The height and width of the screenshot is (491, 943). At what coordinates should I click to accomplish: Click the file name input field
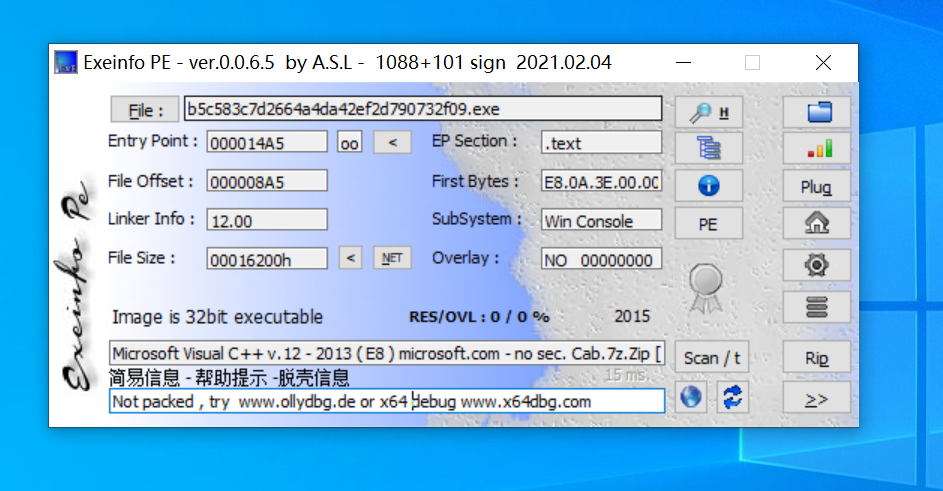click(x=423, y=109)
